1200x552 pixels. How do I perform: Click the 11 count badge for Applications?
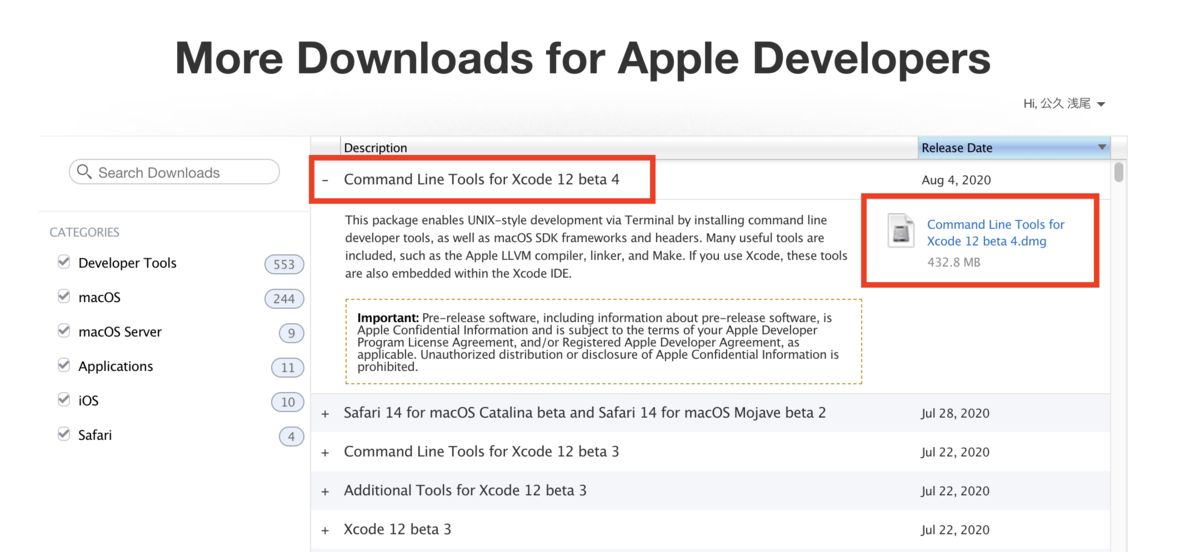[x=288, y=367]
